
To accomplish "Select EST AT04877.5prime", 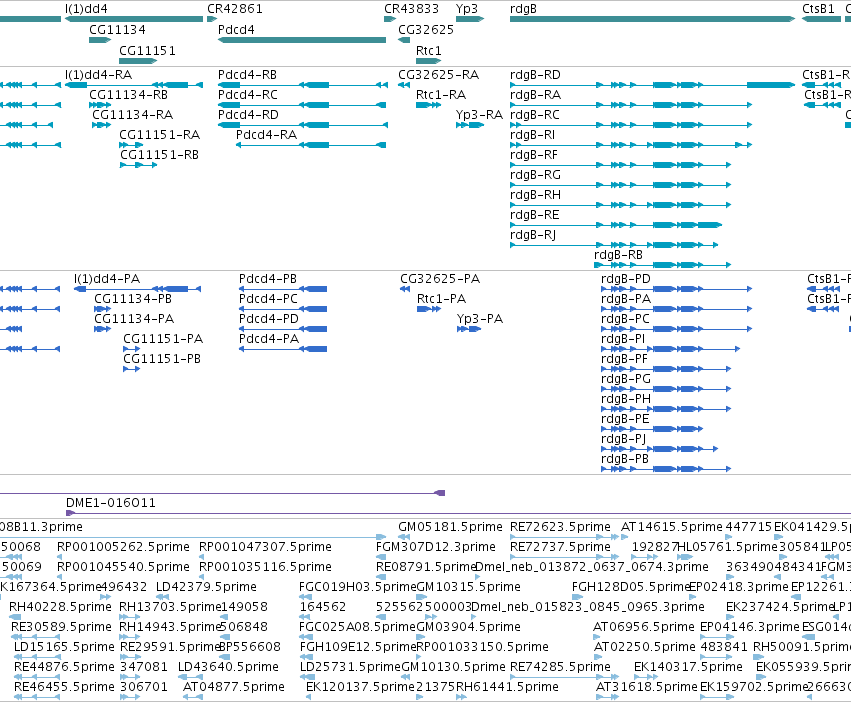I will click(x=233, y=686).
